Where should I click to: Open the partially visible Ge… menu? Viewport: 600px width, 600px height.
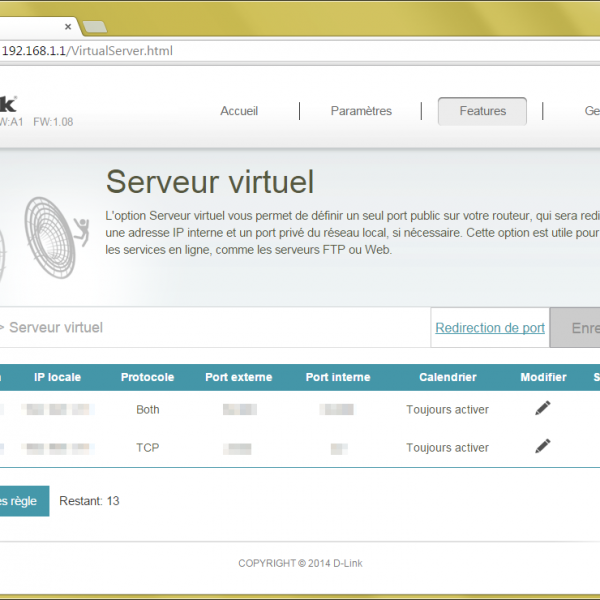tap(591, 111)
